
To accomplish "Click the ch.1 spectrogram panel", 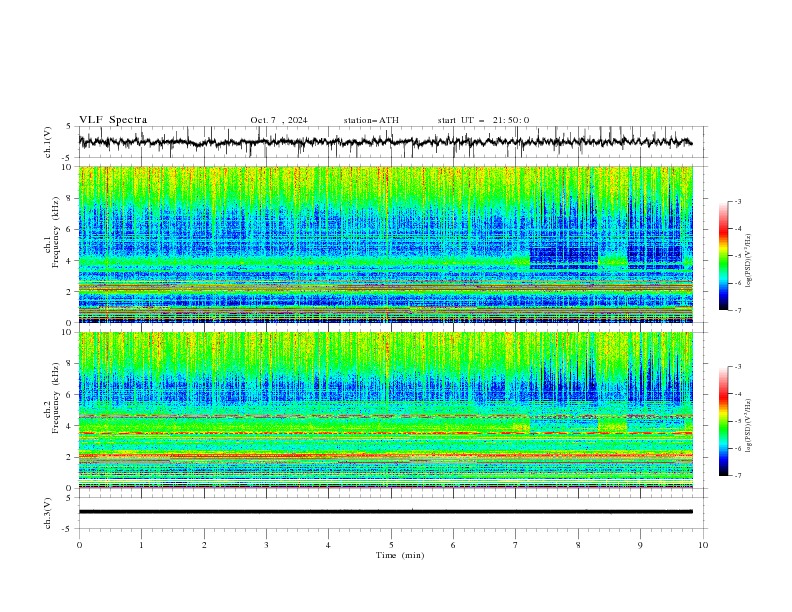I will [385, 244].
